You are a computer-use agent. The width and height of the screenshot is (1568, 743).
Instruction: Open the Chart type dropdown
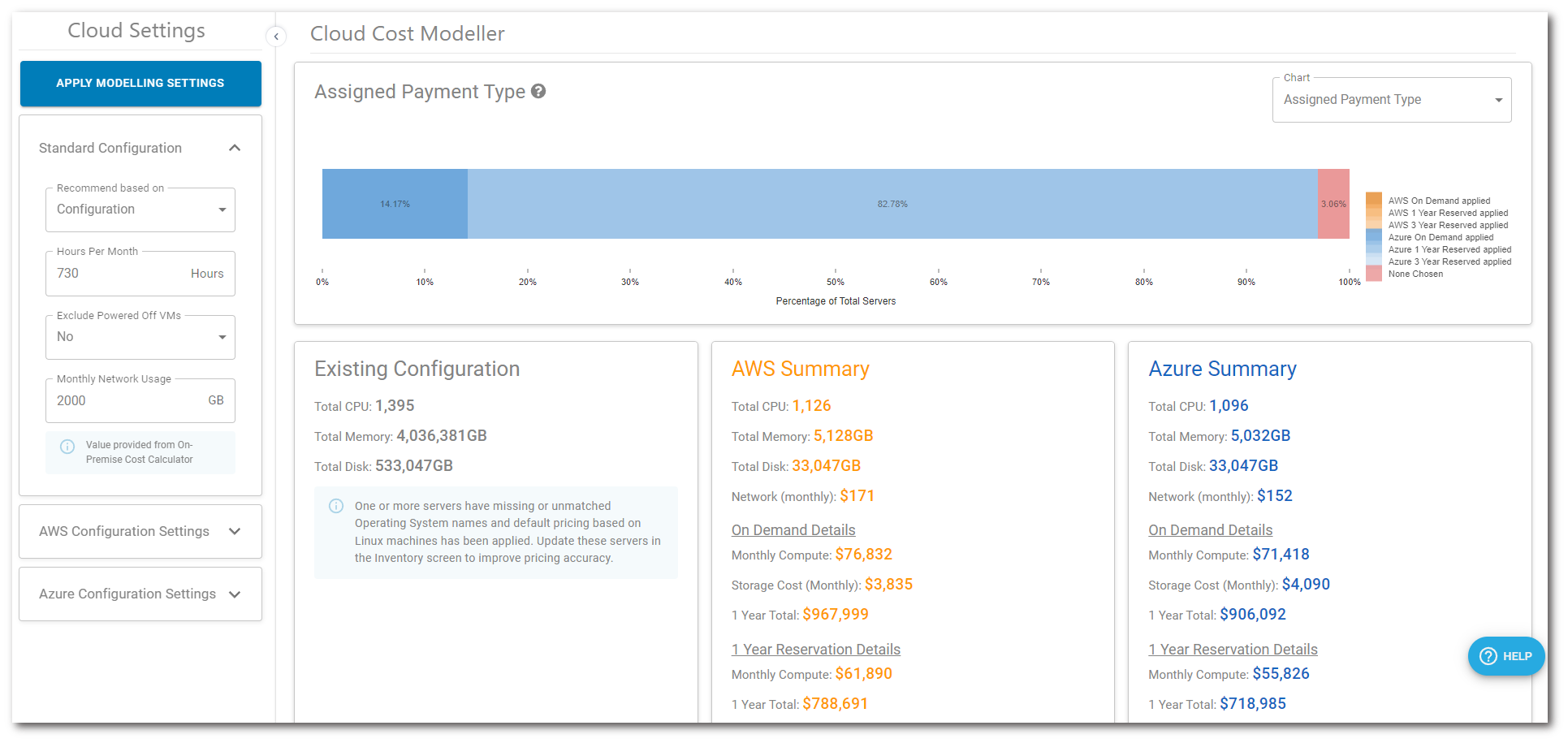click(x=1391, y=100)
